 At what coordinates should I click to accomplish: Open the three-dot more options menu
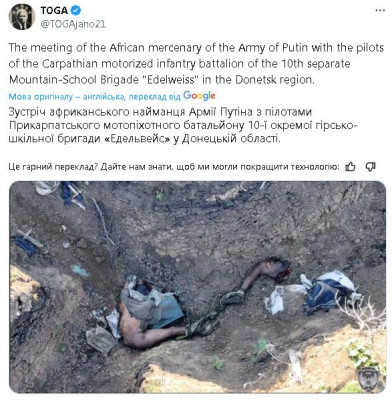pyautogui.click(x=380, y=10)
